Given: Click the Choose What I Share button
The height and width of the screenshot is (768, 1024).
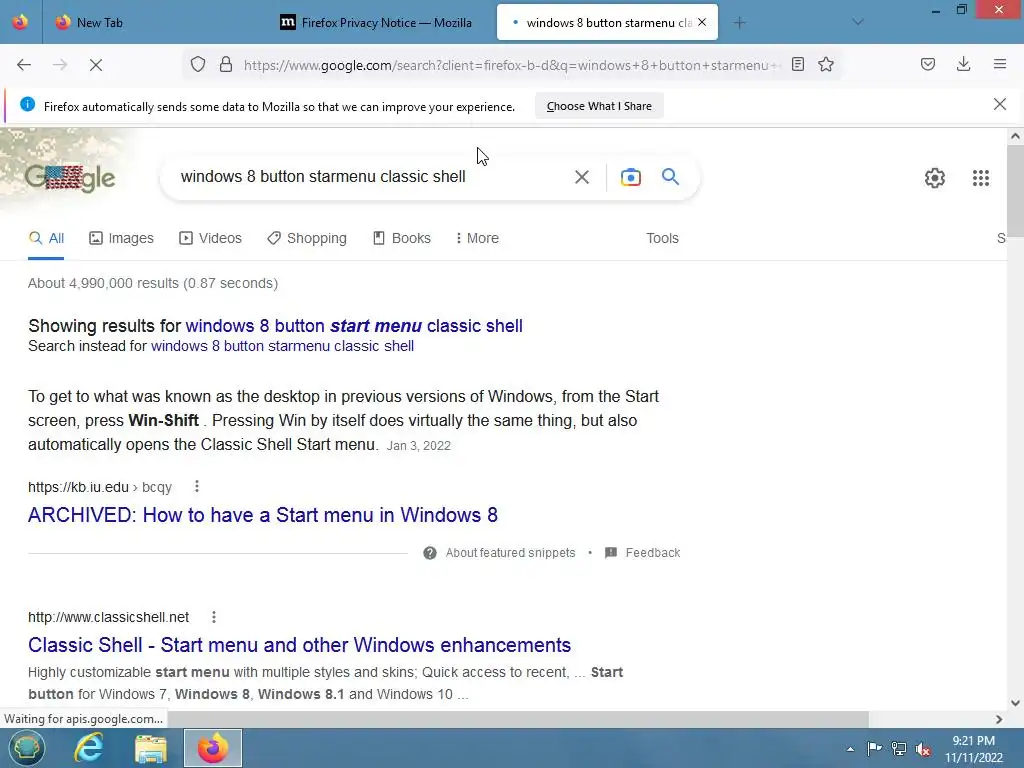Looking at the screenshot, I should tap(599, 106).
